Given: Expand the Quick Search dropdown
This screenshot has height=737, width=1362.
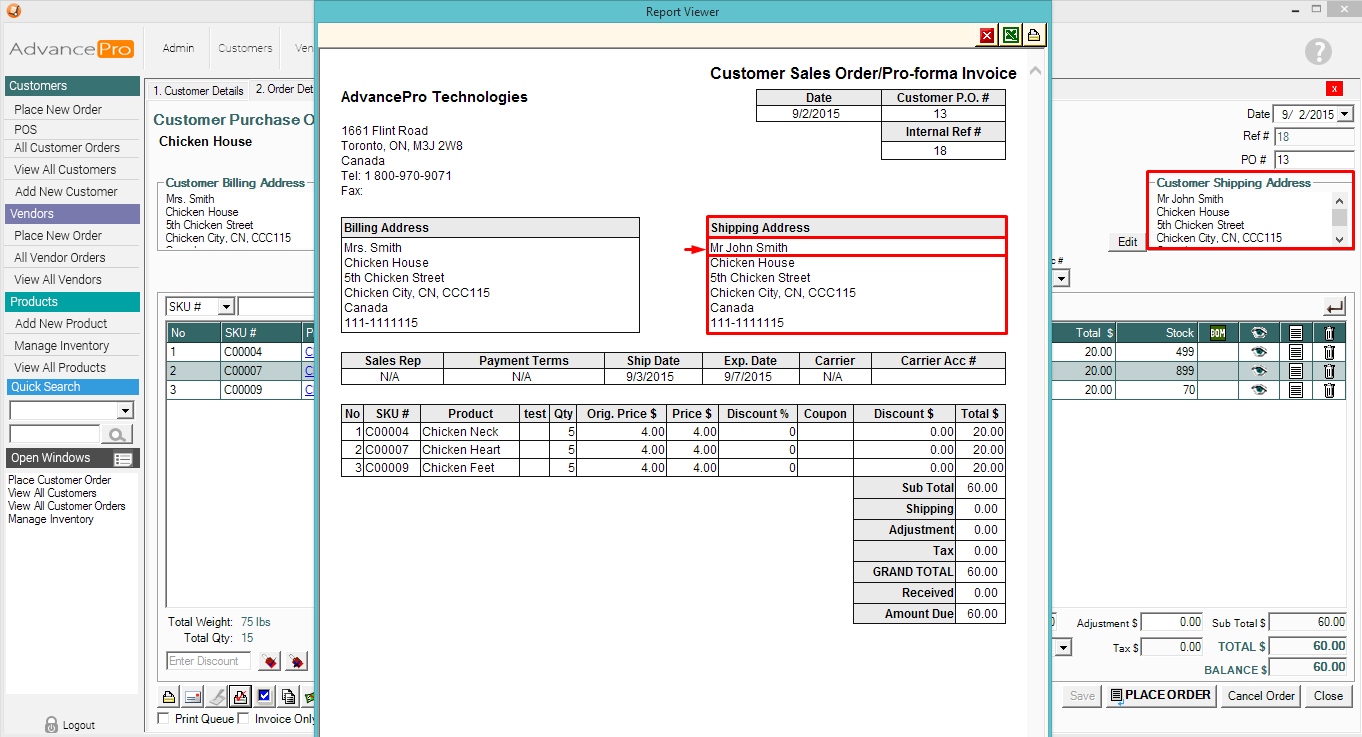Looking at the screenshot, I should [125, 411].
